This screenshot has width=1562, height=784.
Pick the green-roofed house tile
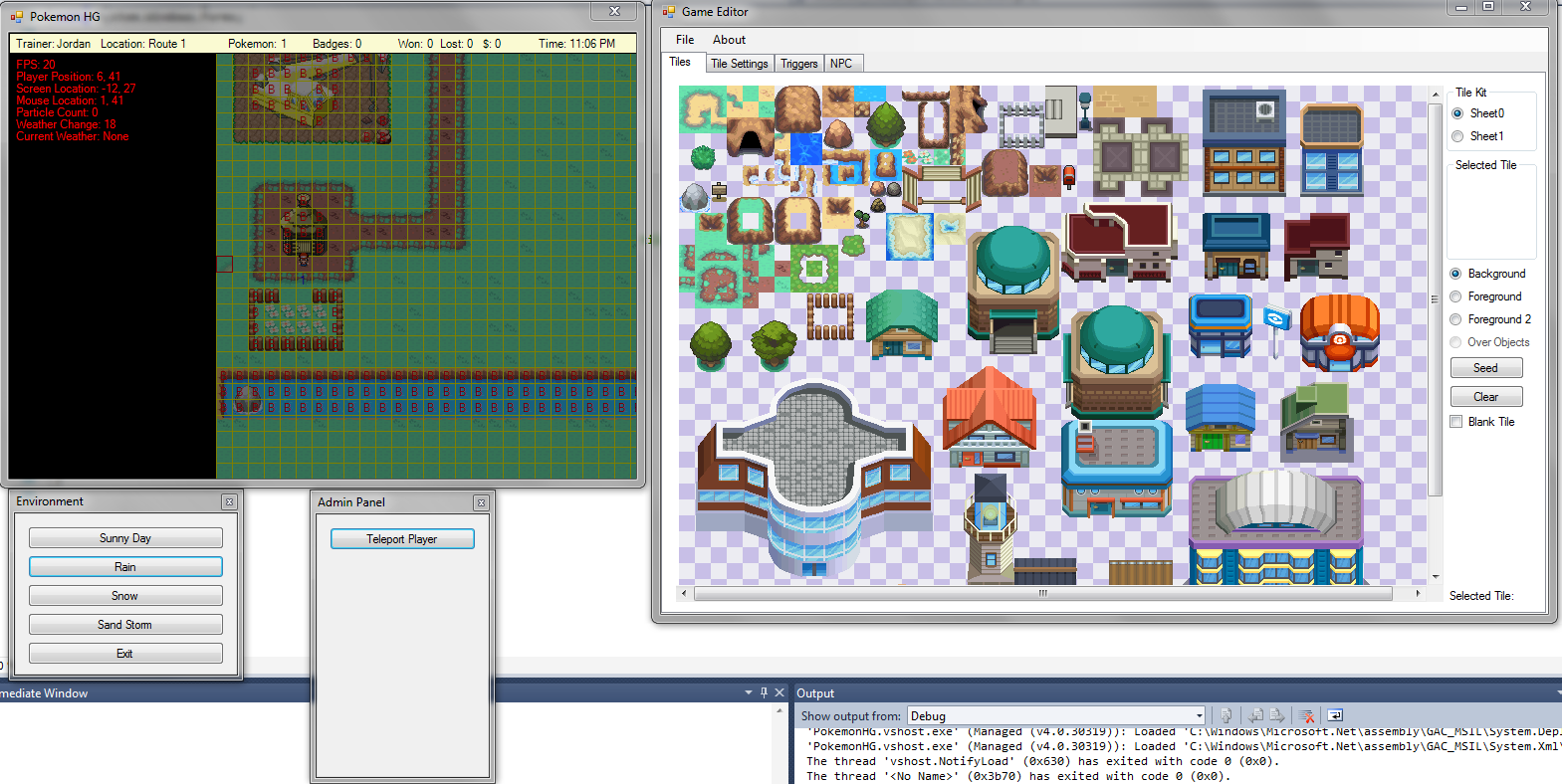point(902,324)
